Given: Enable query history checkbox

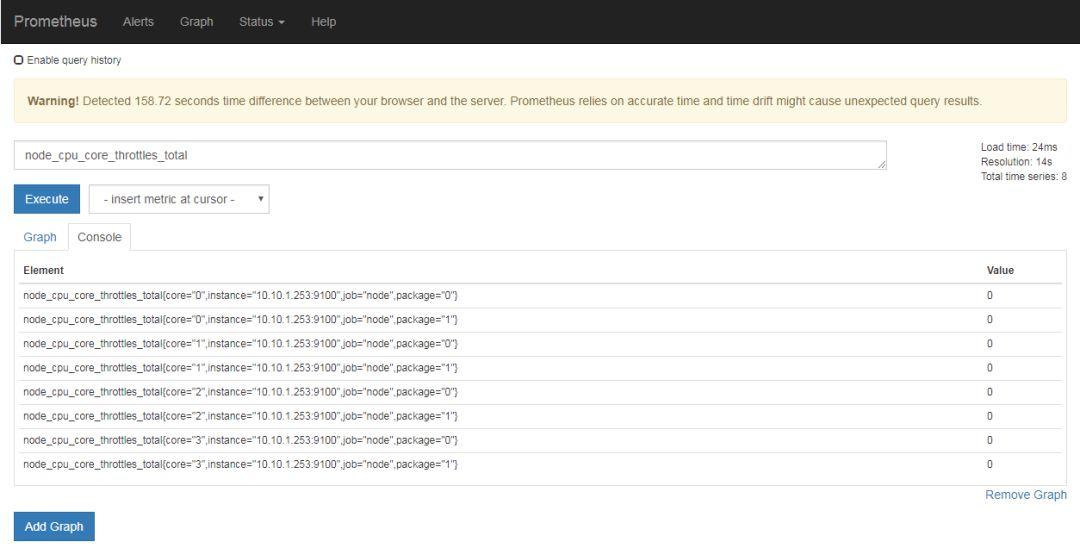Looking at the screenshot, I should point(19,60).
